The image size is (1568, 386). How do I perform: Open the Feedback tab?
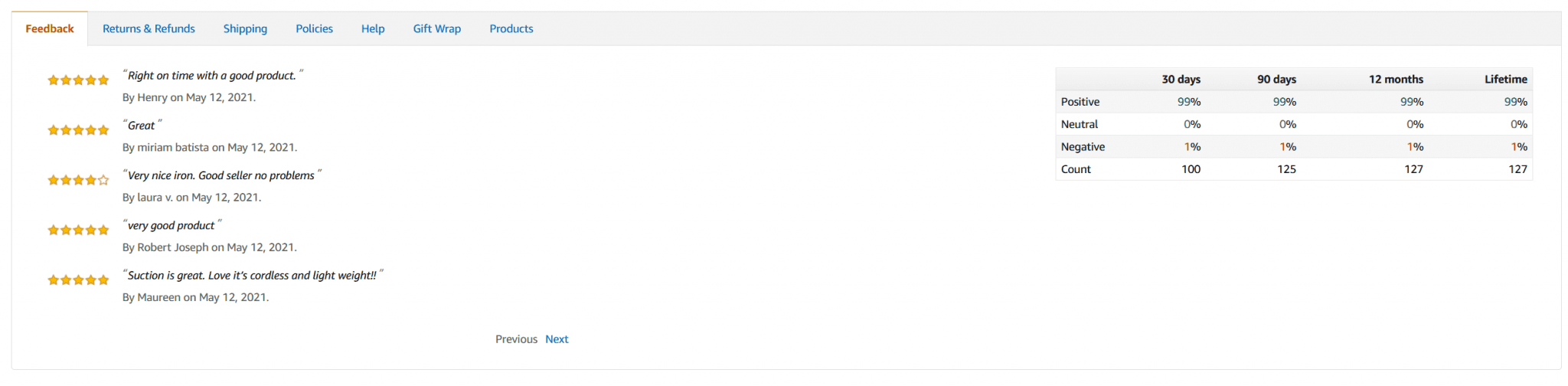50,29
